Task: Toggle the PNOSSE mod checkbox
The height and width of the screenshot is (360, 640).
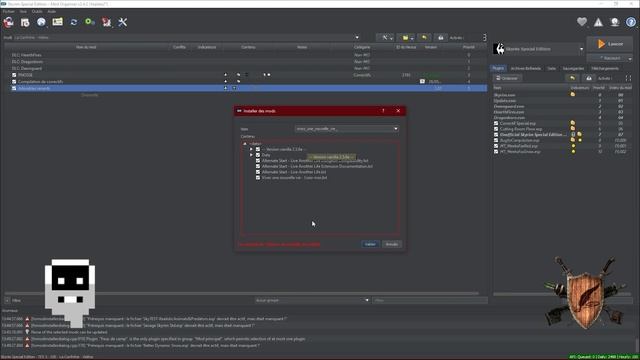Action: pos(14,75)
